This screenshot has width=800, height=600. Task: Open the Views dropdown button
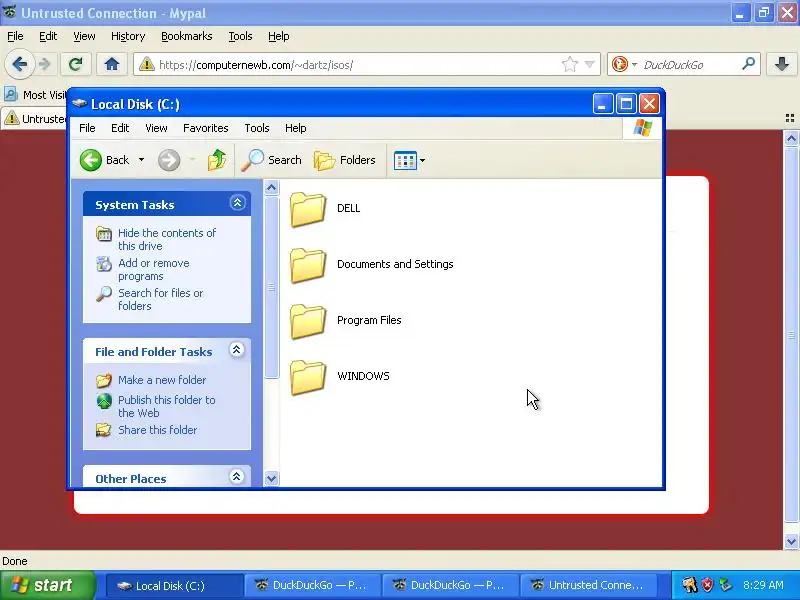click(x=409, y=160)
